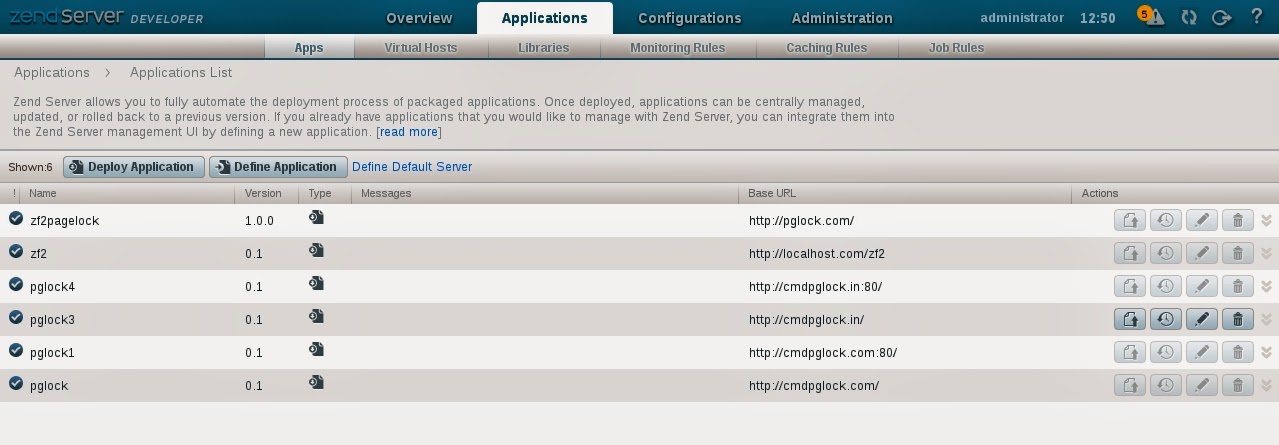Image resolution: width=1279 pixels, height=445 pixels.
Task: Expand details for the pglock4 row
Action: 1267,287
